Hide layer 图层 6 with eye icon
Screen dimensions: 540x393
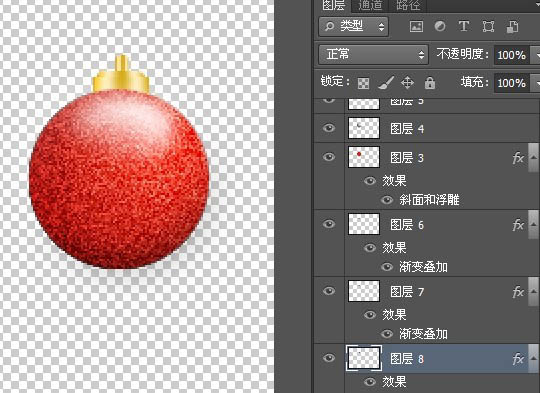coord(329,224)
